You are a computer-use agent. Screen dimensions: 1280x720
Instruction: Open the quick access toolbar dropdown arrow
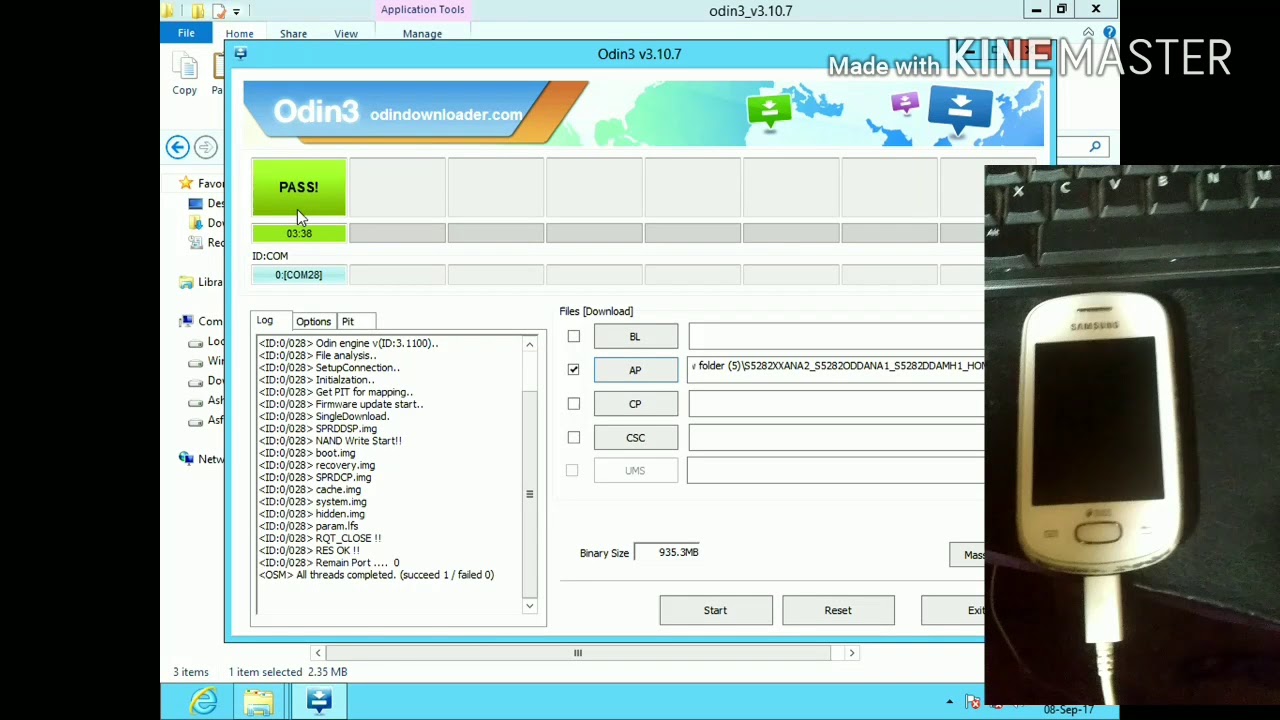[237, 11]
